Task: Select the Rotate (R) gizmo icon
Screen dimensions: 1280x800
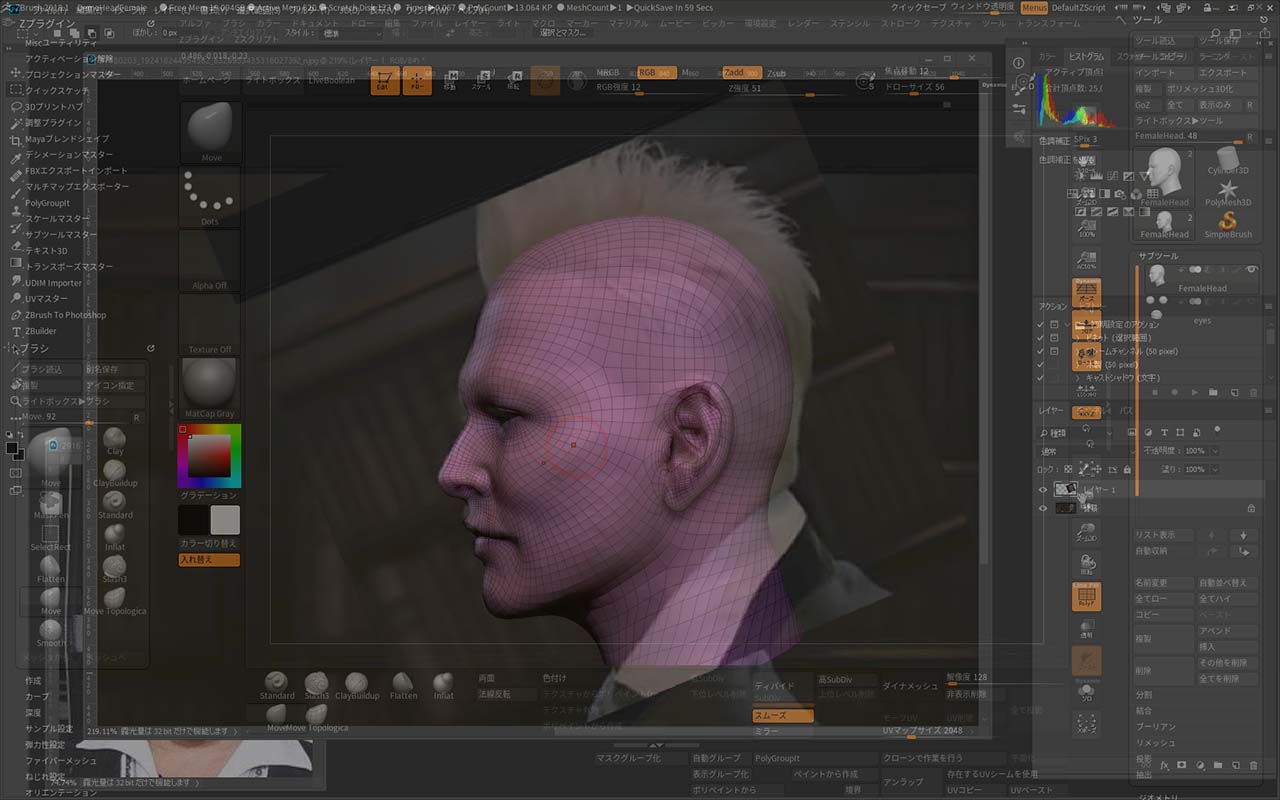Action: tap(513, 81)
